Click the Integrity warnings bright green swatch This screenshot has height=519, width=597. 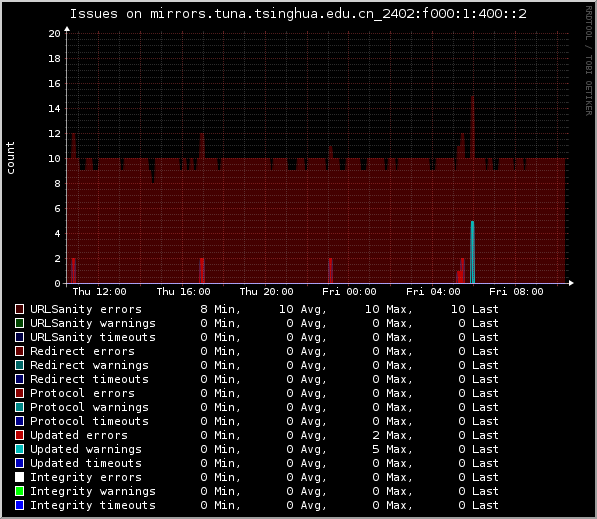pos(19,491)
